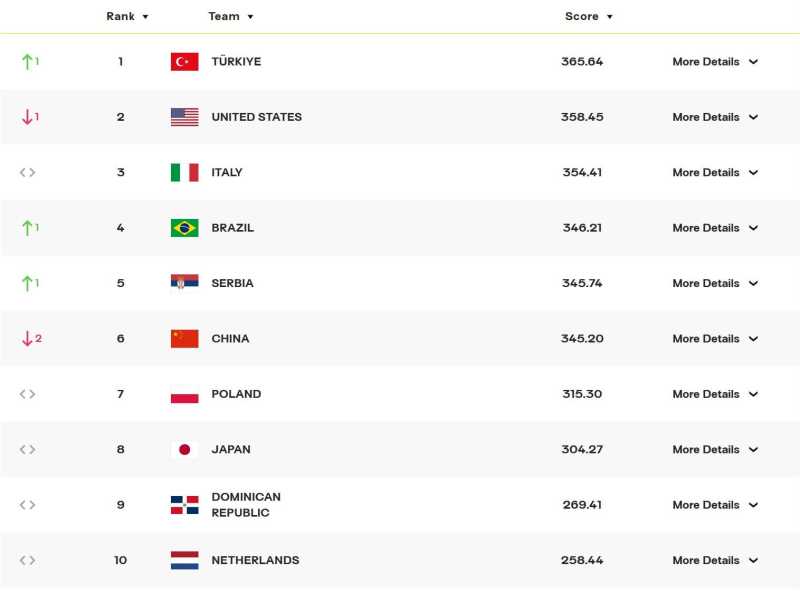Screen dimensions: 800x591
Task: Click the Brazil flag icon
Action: pos(184,228)
